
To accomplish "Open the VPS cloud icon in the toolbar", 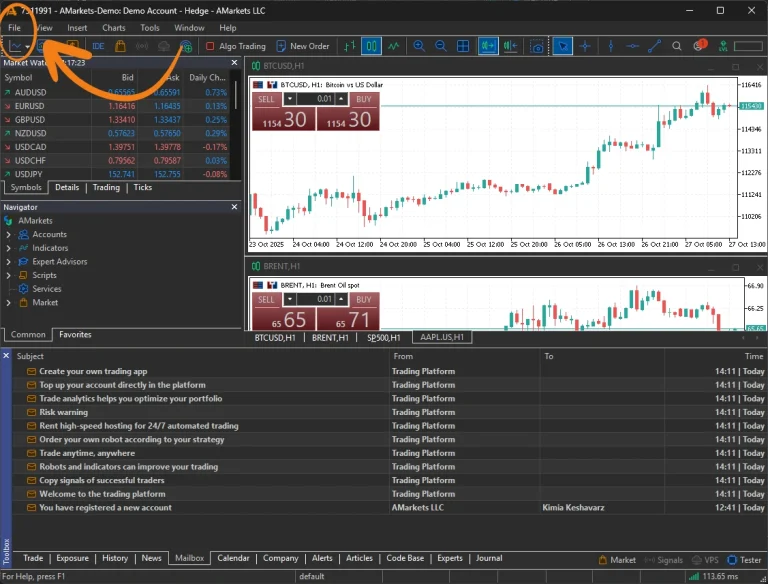I will [164, 46].
